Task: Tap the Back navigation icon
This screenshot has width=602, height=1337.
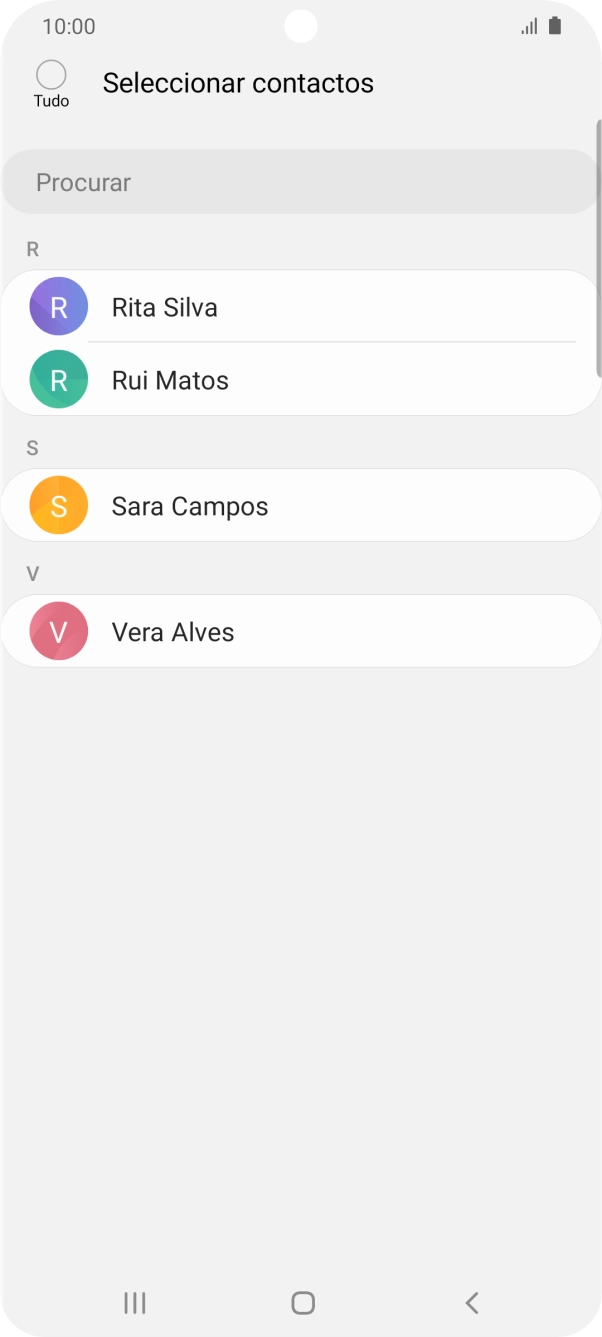Action: [470, 1302]
